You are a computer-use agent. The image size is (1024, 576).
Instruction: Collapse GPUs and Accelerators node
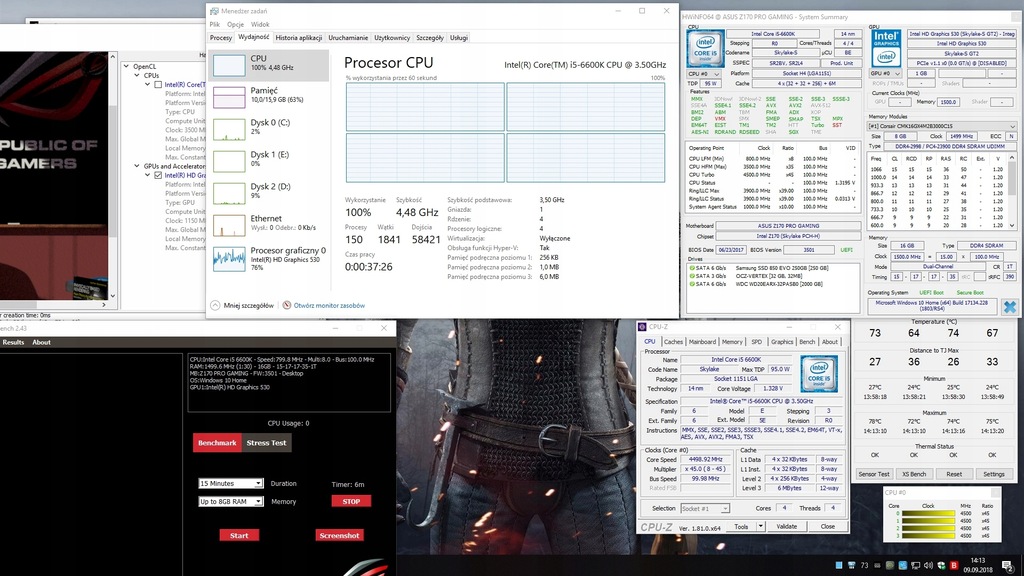[x=137, y=166]
